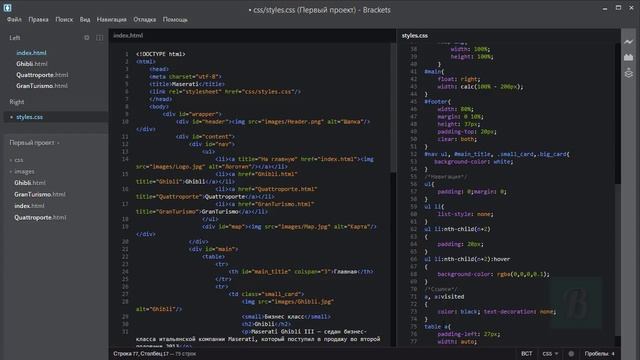Click 'background-color: white' line in styles.css
Viewport: 640px width, 360px height.
[x=473, y=162]
